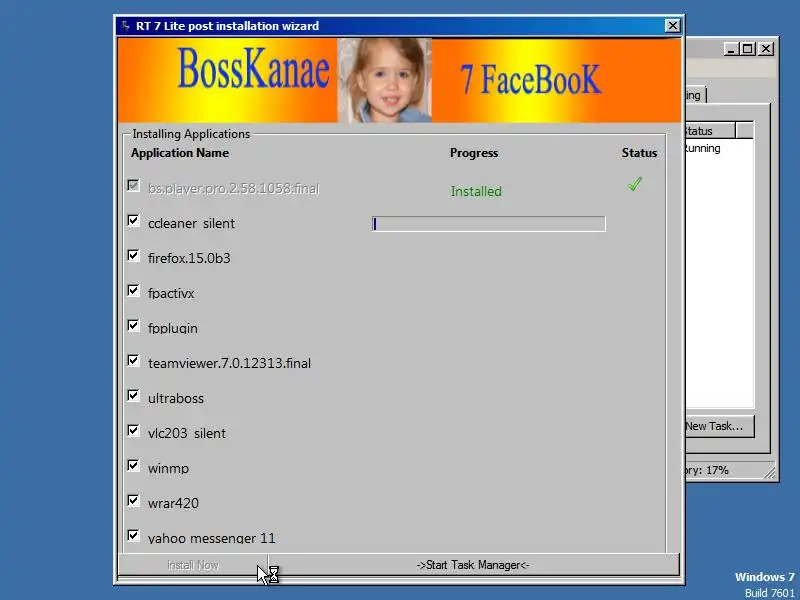
Task: Toggle the wrar420 checkbox
Action: tap(133, 501)
